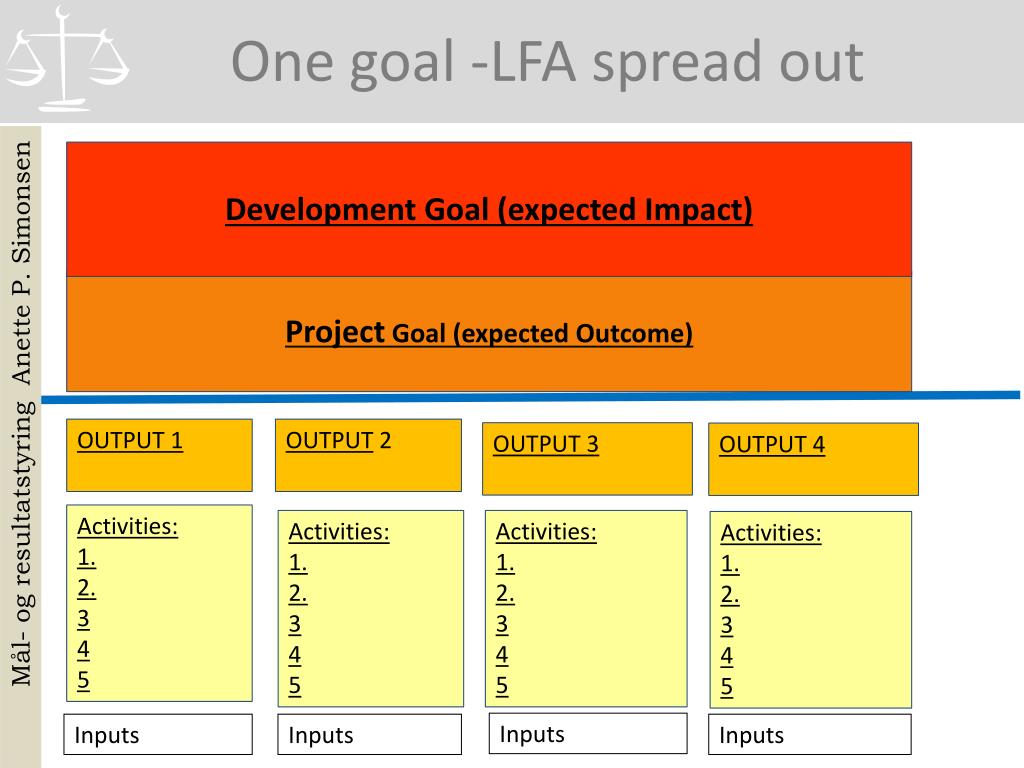Screen dimensions: 1024x768
Task: Select the Inputs field below OUTPUT 1 activities
Action: (158, 734)
